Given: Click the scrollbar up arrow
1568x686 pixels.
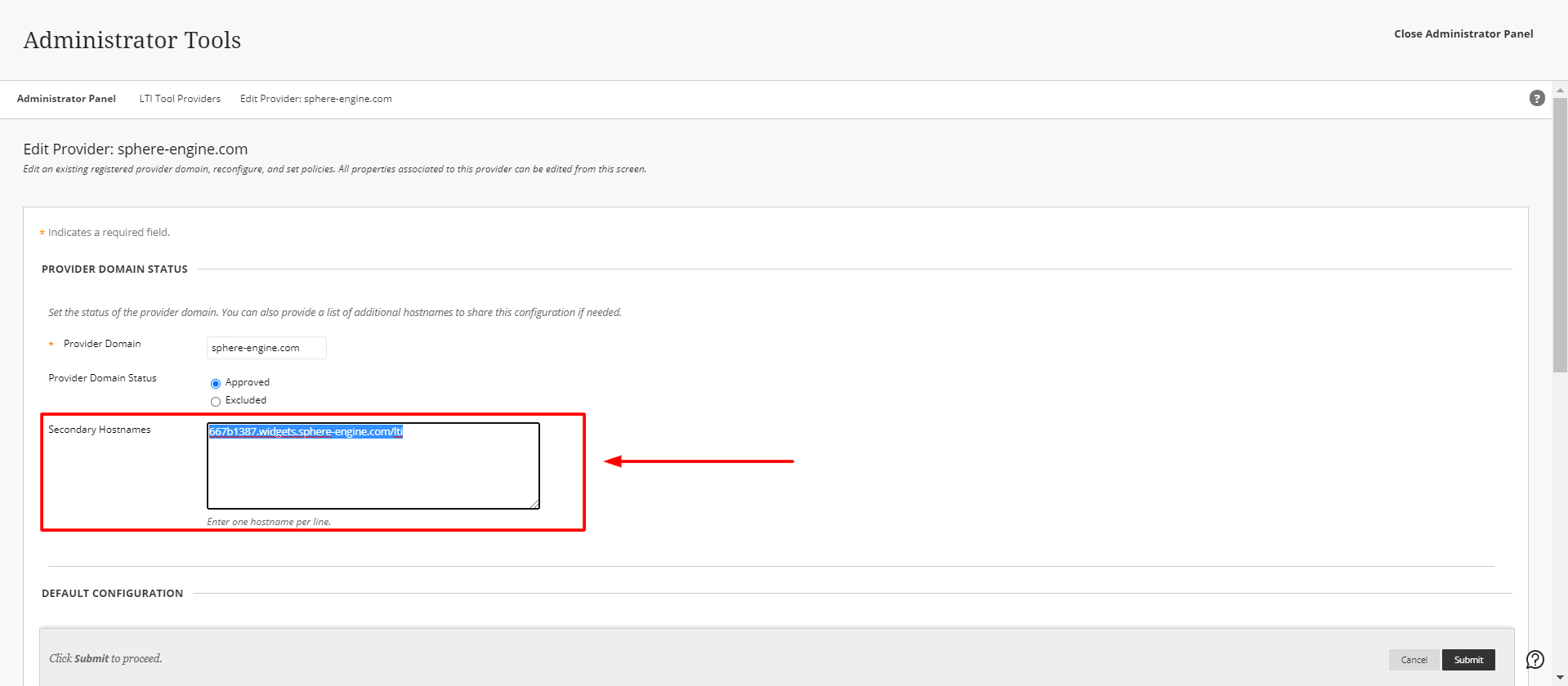Looking at the screenshot, I should coord(1560,91).
